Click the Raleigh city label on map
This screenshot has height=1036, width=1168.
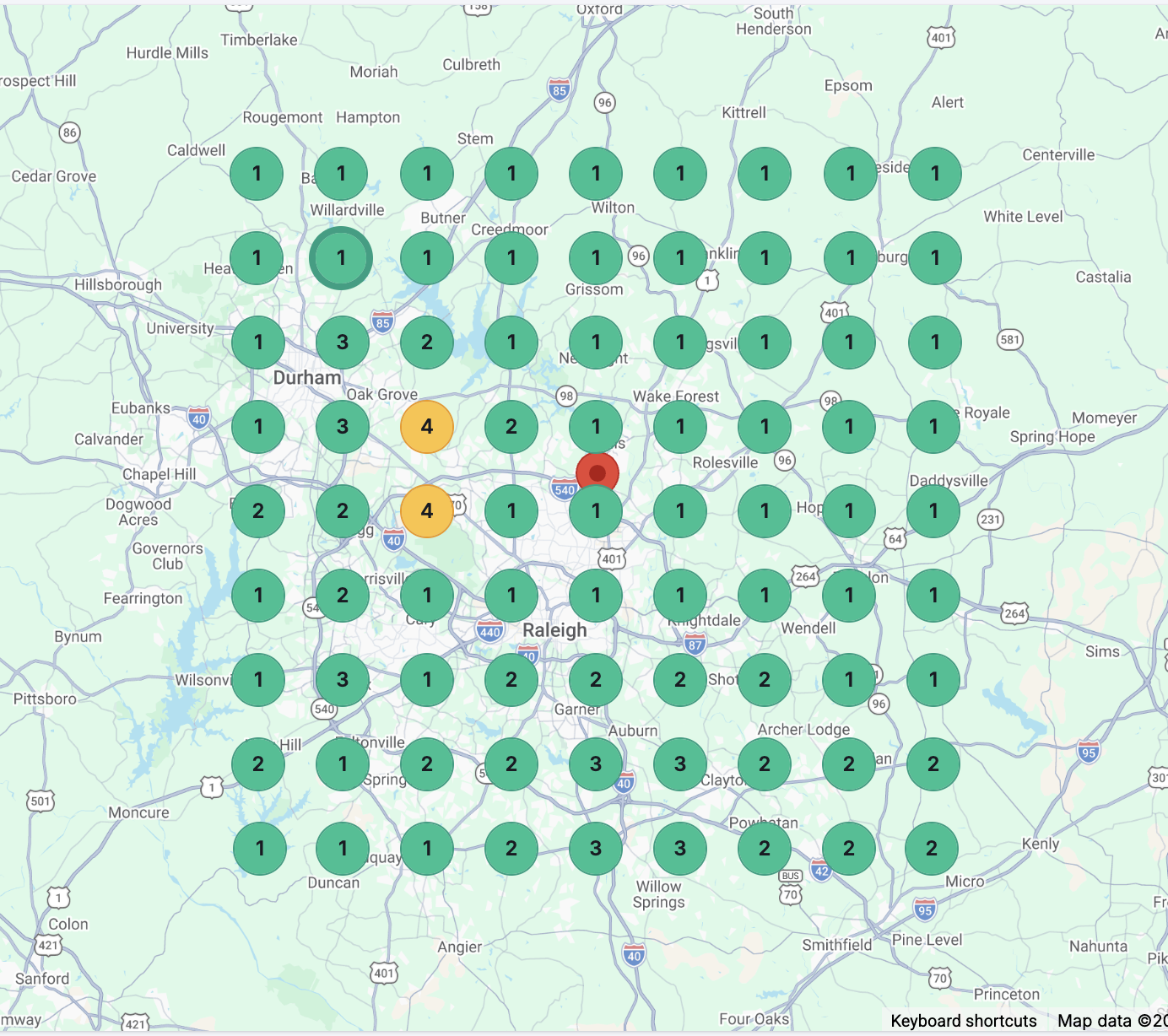554,630
